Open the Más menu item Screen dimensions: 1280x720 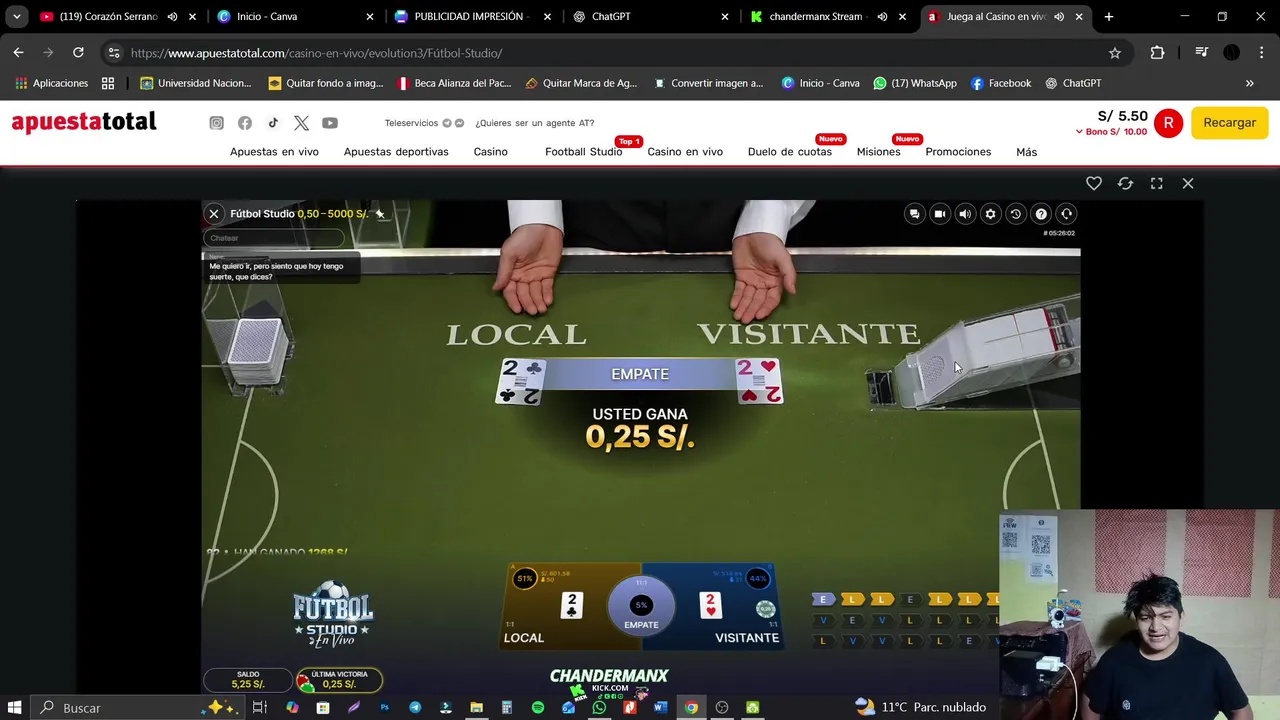(1026, 152)
